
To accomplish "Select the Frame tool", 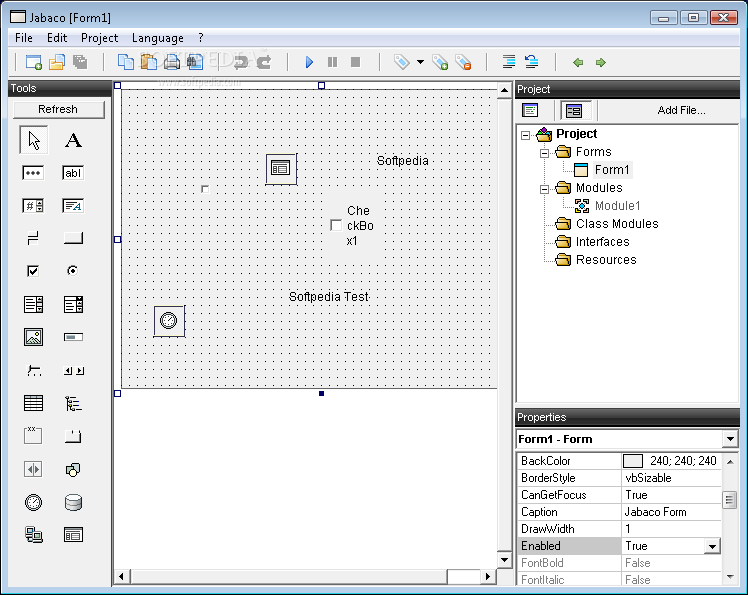I will coord(33,436).
